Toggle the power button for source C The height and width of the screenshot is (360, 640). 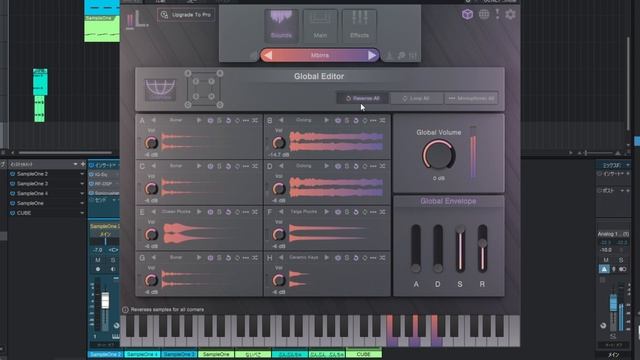pyautogui.click(x=210, y=166)
